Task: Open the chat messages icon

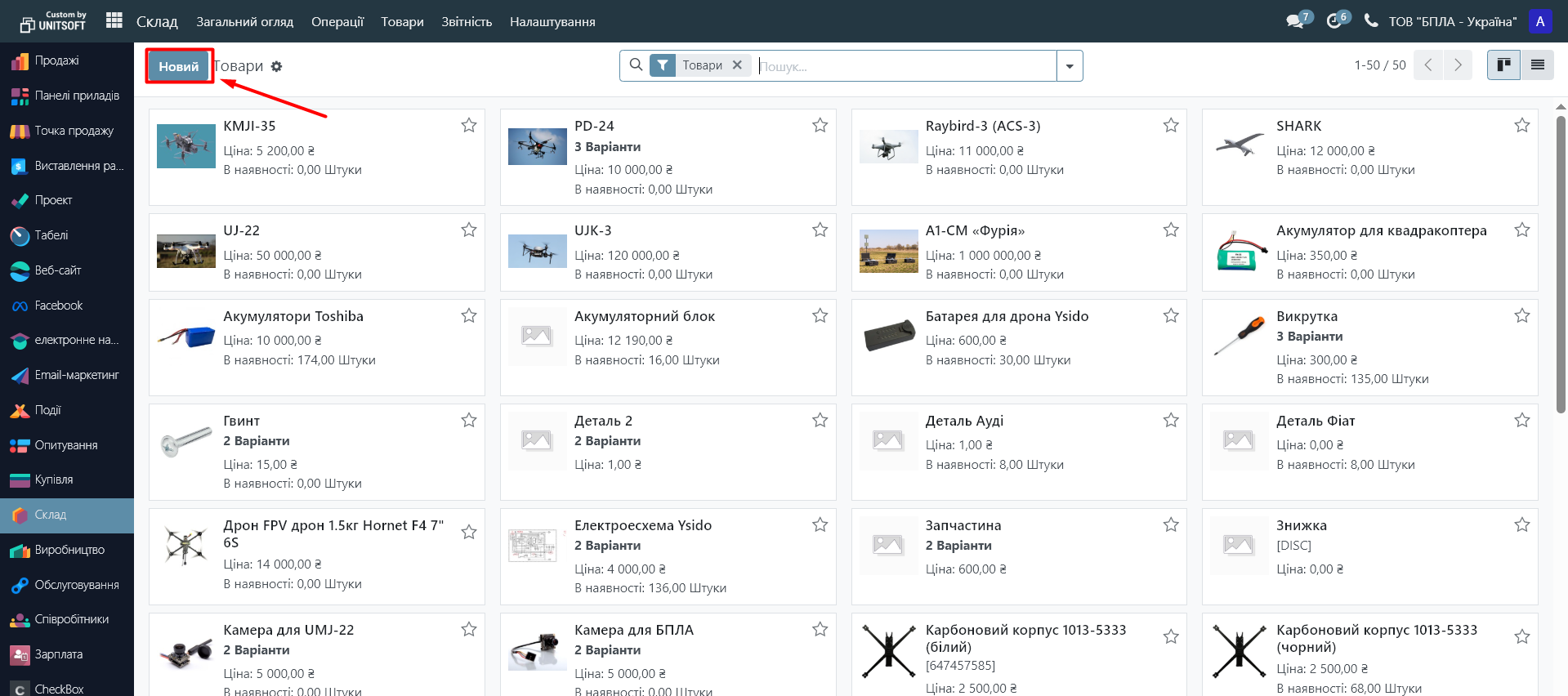Action: (1295, 21)
